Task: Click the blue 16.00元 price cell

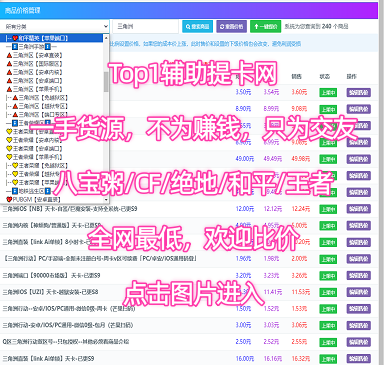Action: coord(245,359)
